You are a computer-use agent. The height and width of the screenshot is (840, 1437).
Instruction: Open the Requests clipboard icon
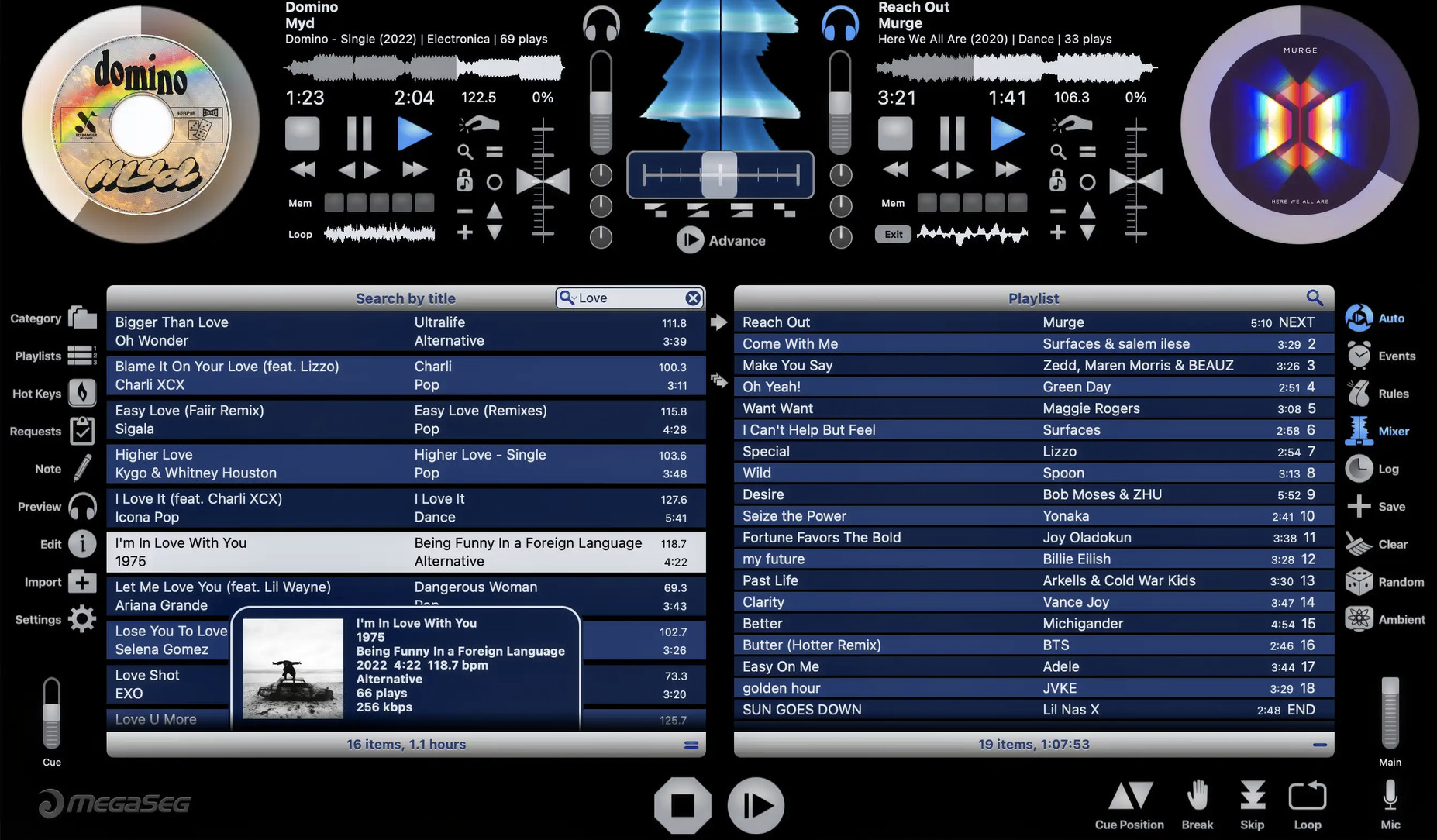pos(82,431)
